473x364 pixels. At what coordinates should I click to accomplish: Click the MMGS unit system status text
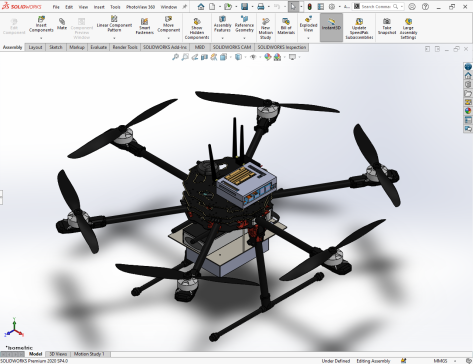(x=440, y=361)
